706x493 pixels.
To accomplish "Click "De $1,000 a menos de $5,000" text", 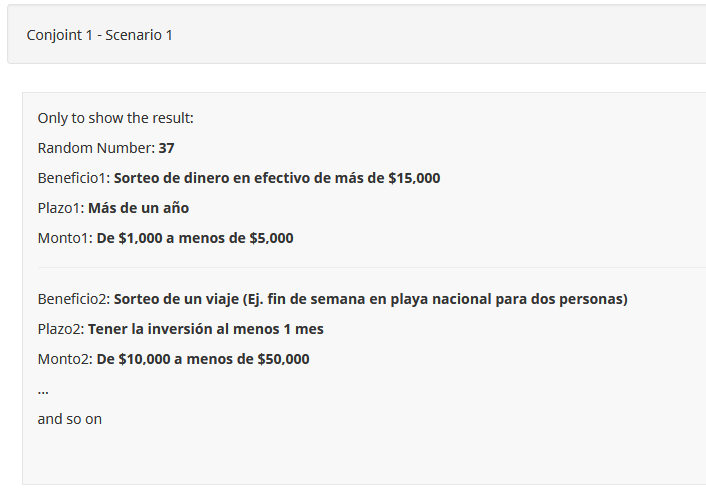I will click(x=195, y=238).
